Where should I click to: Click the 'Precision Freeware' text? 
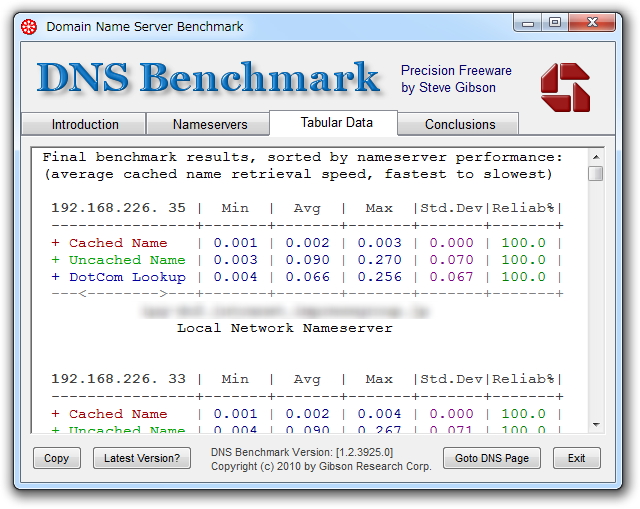pyautogui.click(x=456, y=70)
